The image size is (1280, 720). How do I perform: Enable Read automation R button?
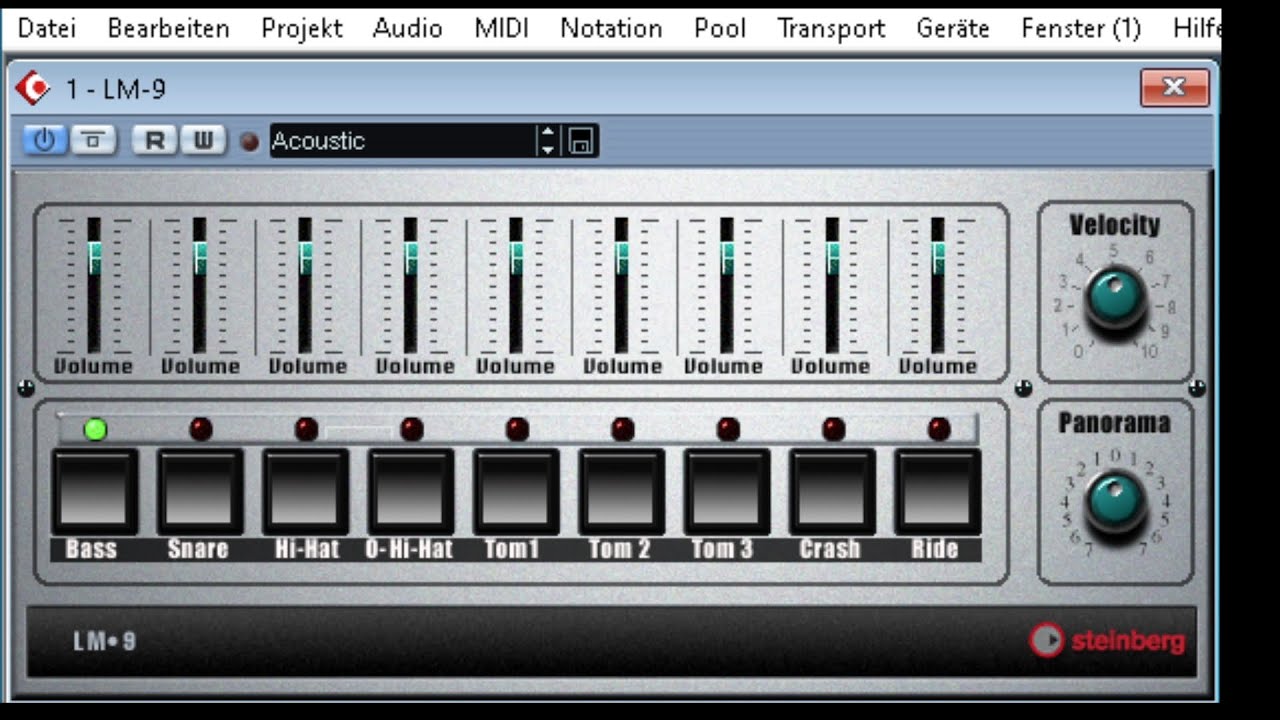pyautogui.click(x=154, y=140)
